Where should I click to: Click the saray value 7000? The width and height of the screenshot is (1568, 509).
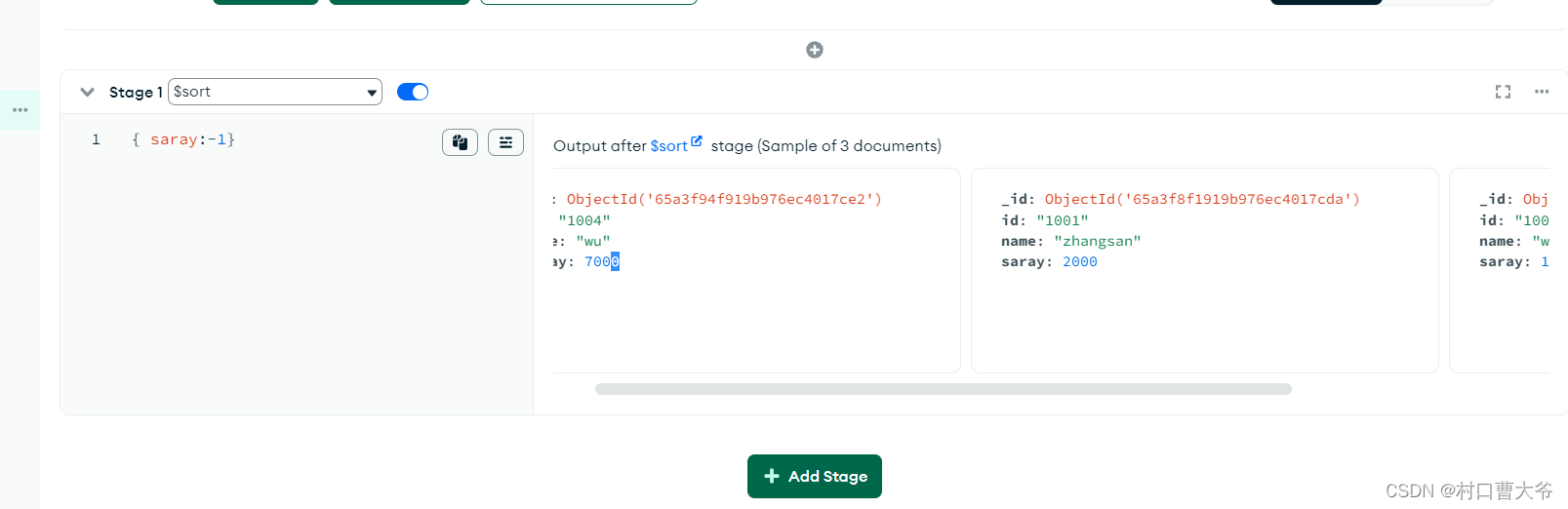[602, 261]
